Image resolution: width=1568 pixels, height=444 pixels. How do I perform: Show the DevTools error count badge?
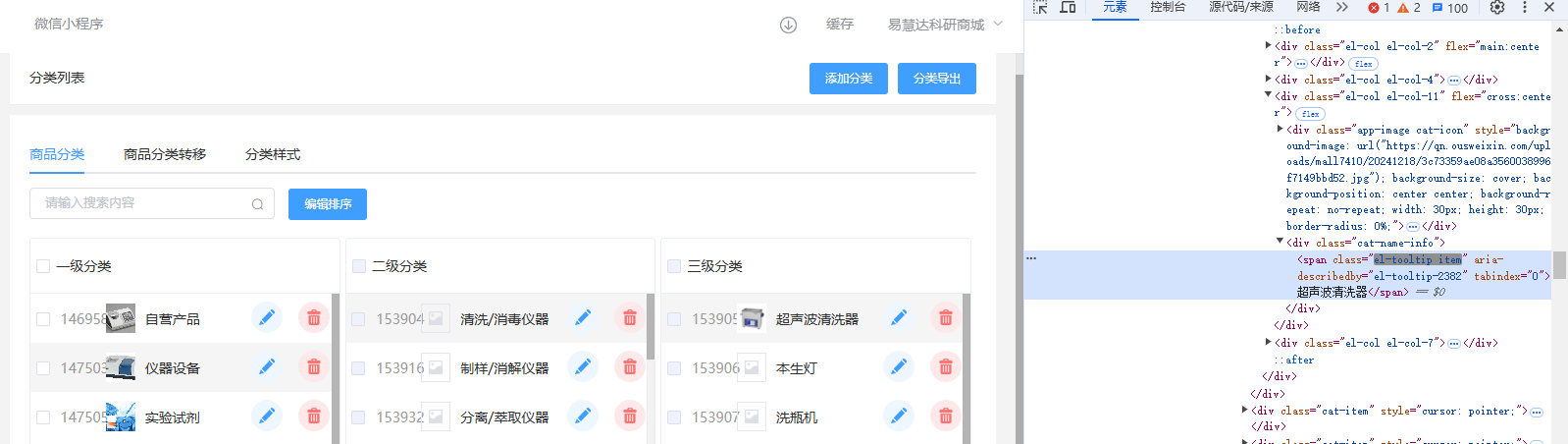point(1379,8)
